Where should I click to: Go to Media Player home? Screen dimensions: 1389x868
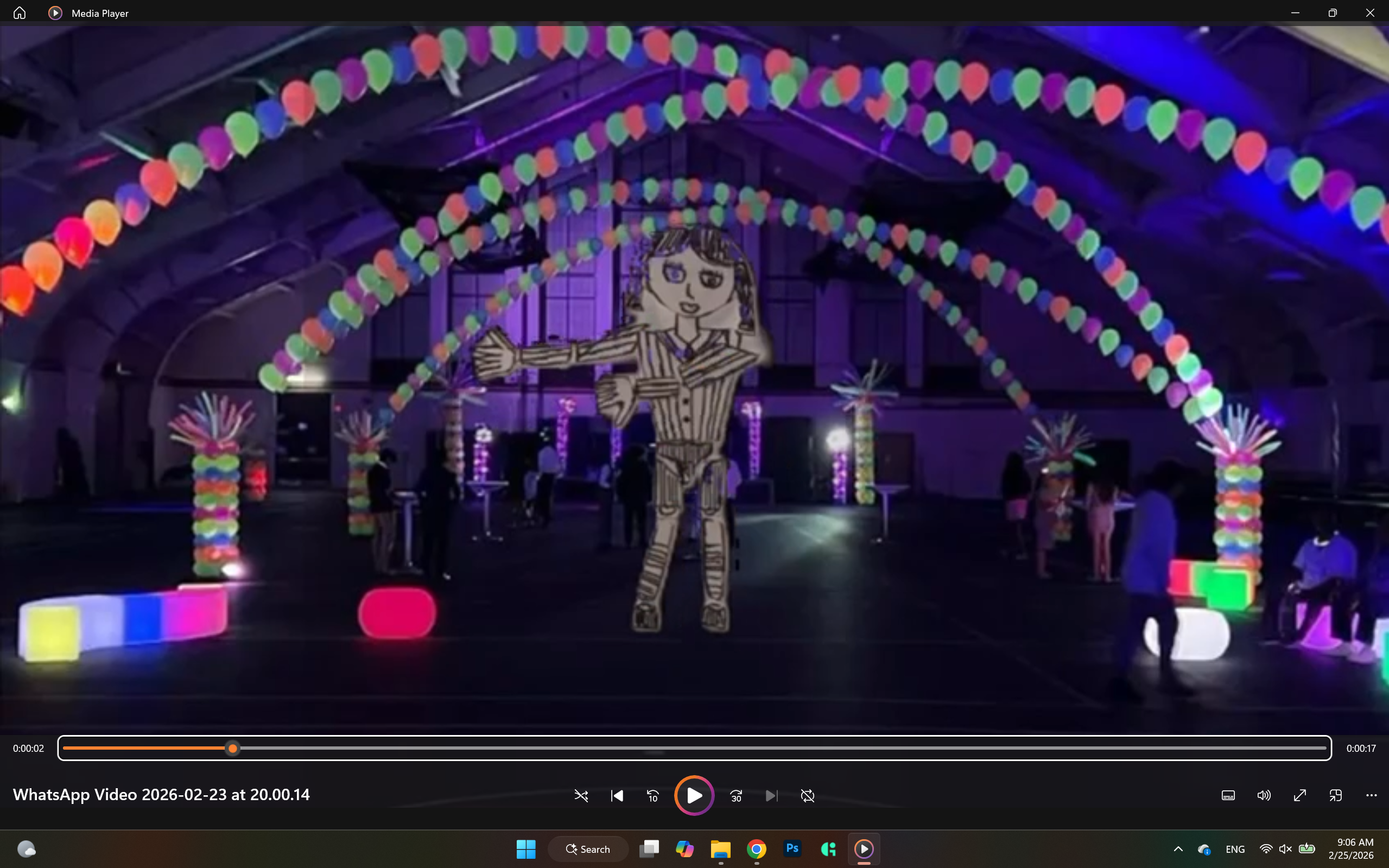[x=20, y=12]
